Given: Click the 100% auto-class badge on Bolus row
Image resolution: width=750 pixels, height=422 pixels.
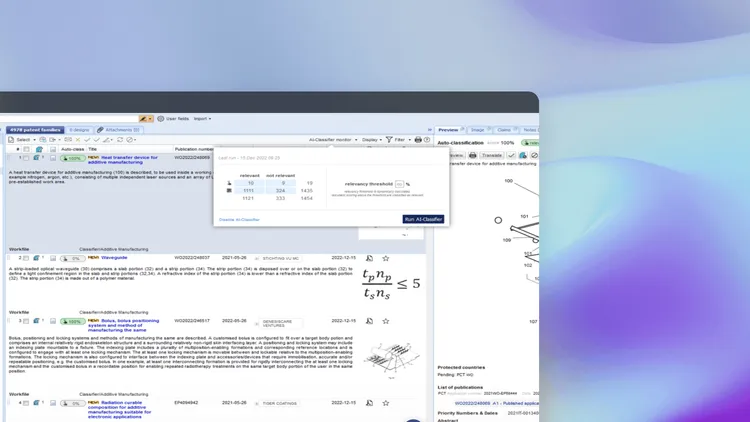Looking at the screenshot, I should [73, 322].
